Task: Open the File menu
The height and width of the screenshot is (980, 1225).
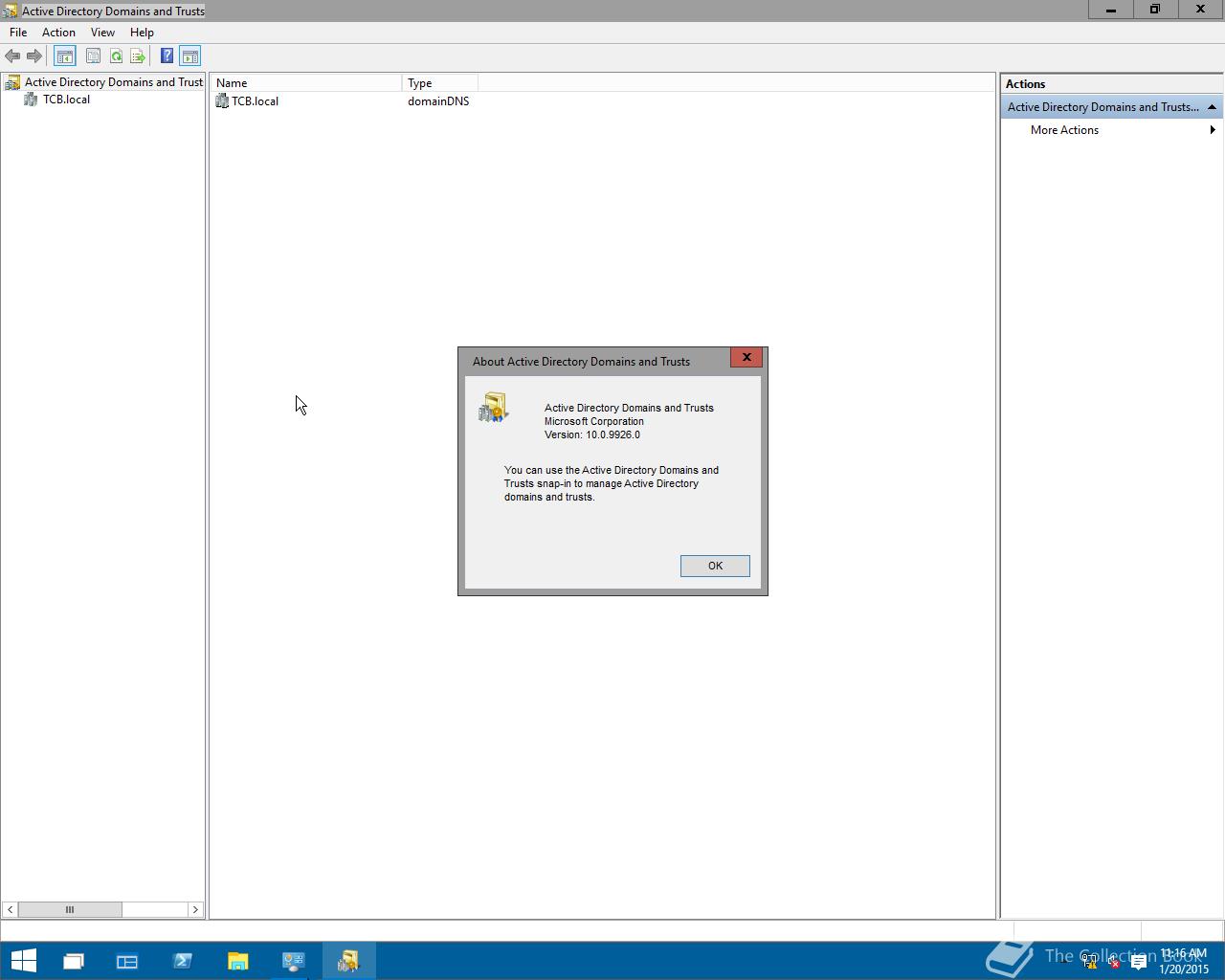Action: point(18,33)
